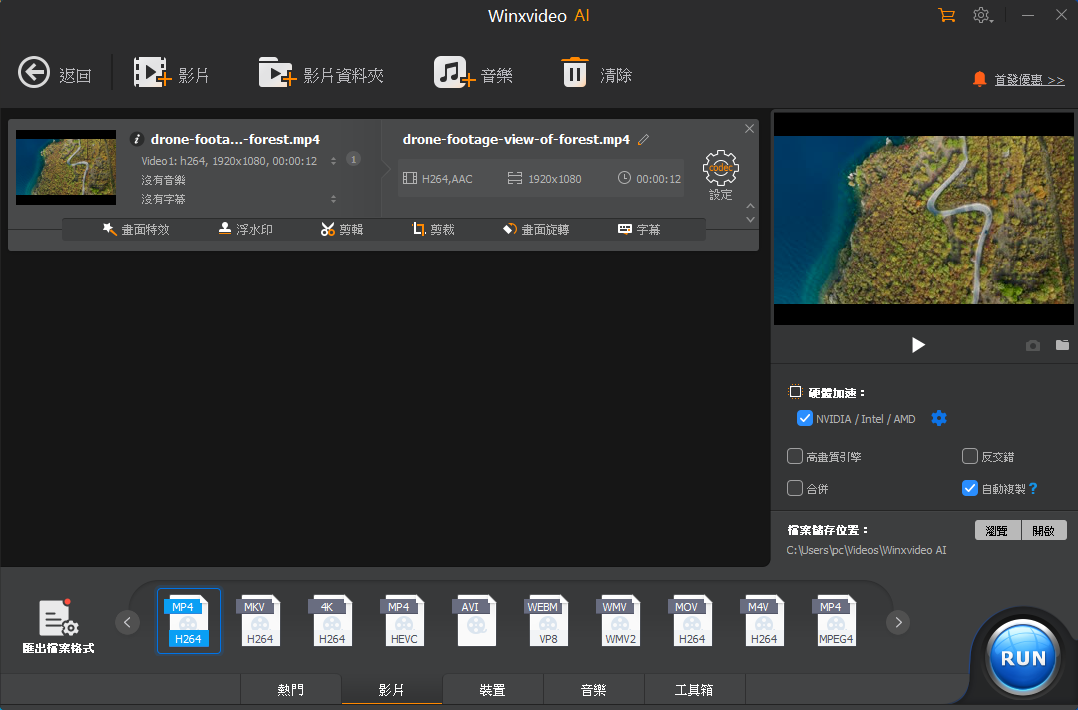
Task: Open the 音樂 music import tool
Action: (473, 71)
